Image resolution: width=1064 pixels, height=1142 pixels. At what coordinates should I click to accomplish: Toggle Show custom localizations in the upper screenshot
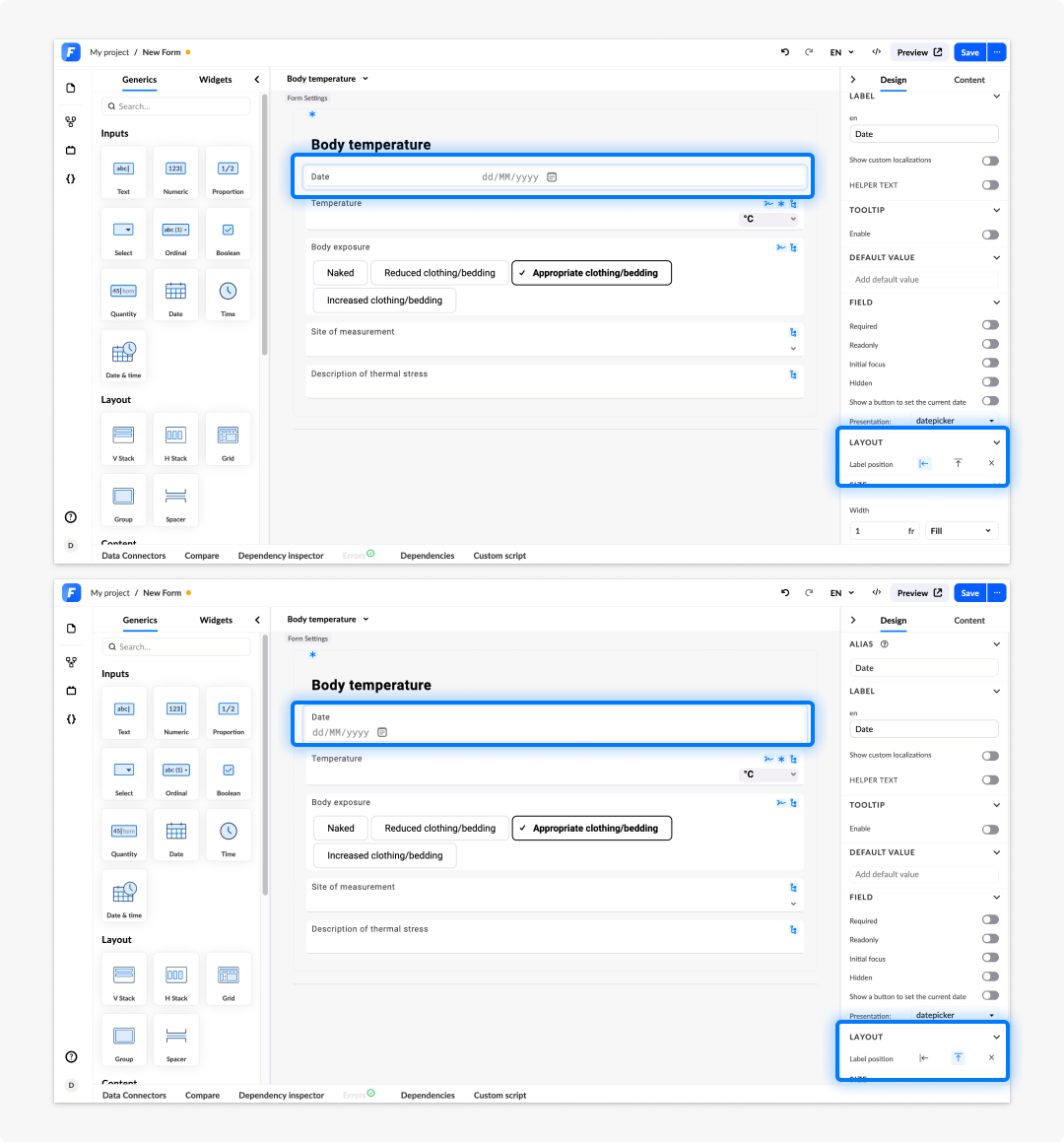[990, 161]
